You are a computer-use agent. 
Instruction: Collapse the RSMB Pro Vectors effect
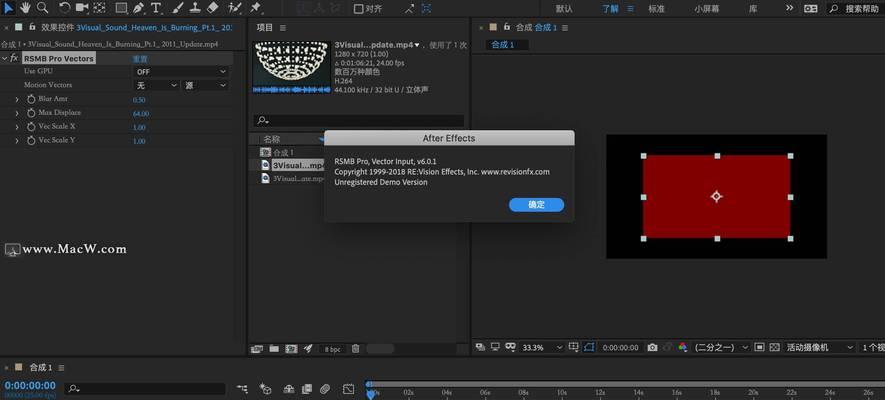coord(5,58)
